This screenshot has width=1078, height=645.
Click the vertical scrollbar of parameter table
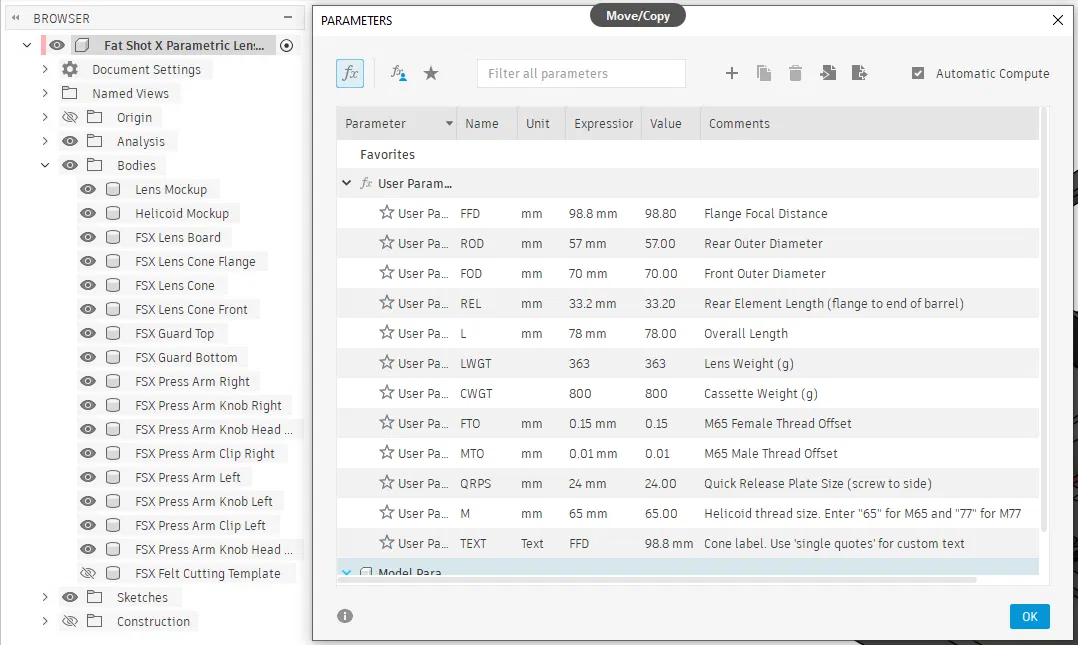pos(1044,320)
